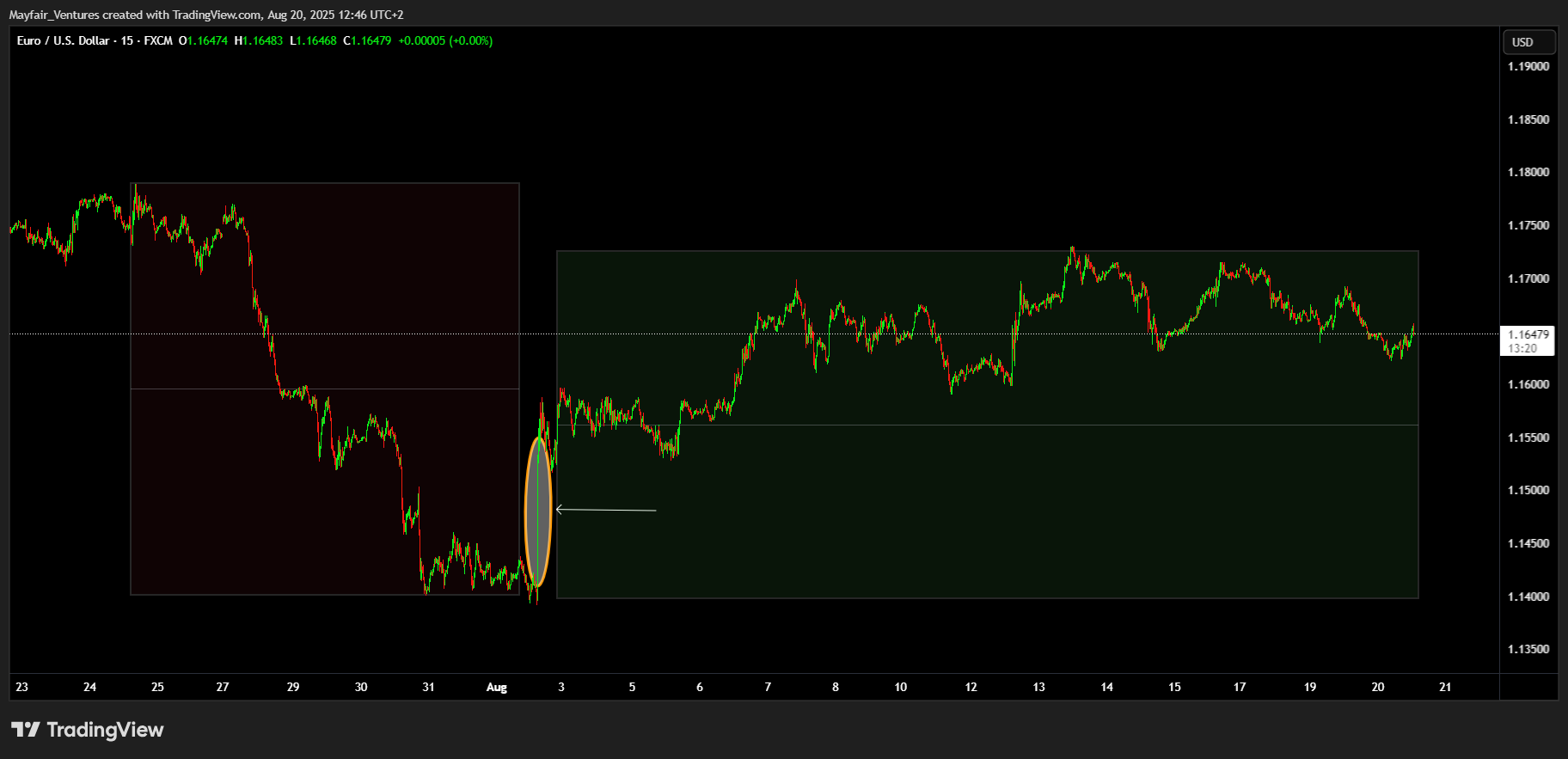The image size is (1568, 759).
Task: Click date axis label 15
Action: (x=1174, y=687)
